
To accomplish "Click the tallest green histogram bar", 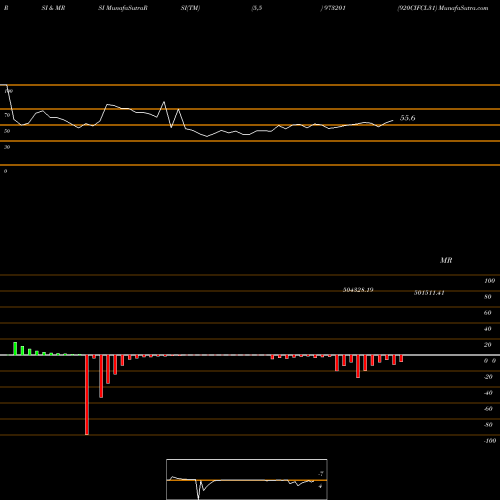I will point(15,349).
